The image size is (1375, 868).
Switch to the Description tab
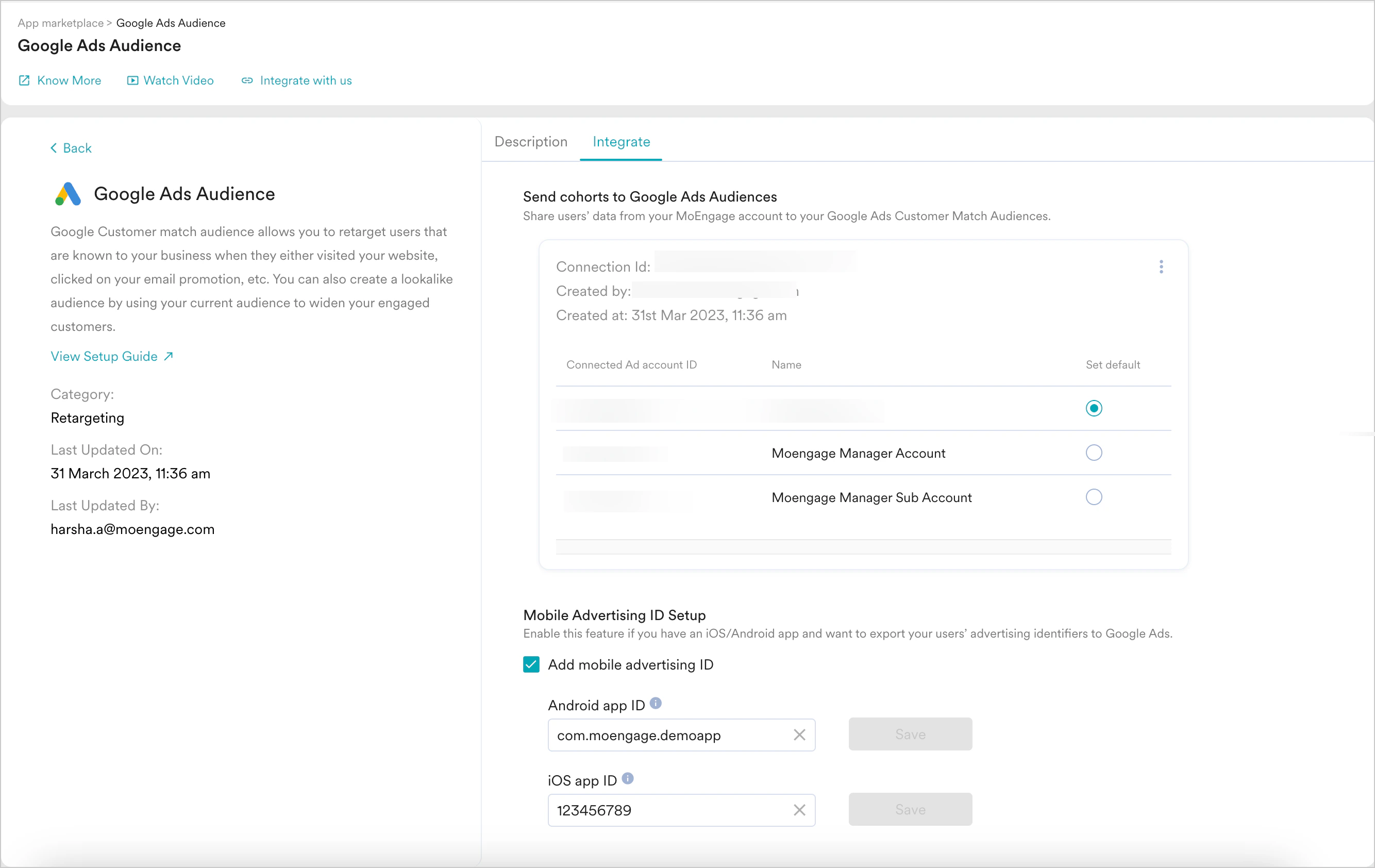530,142
